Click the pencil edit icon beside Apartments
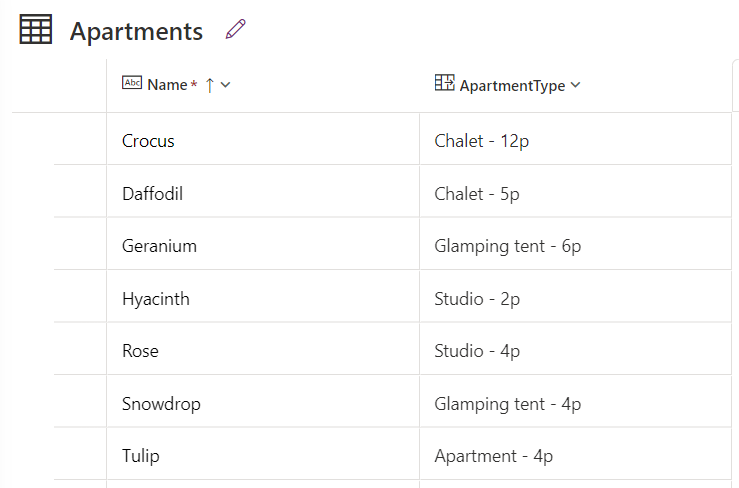The width and height of the screenshot is (739, 488). (x=236, y=29)
